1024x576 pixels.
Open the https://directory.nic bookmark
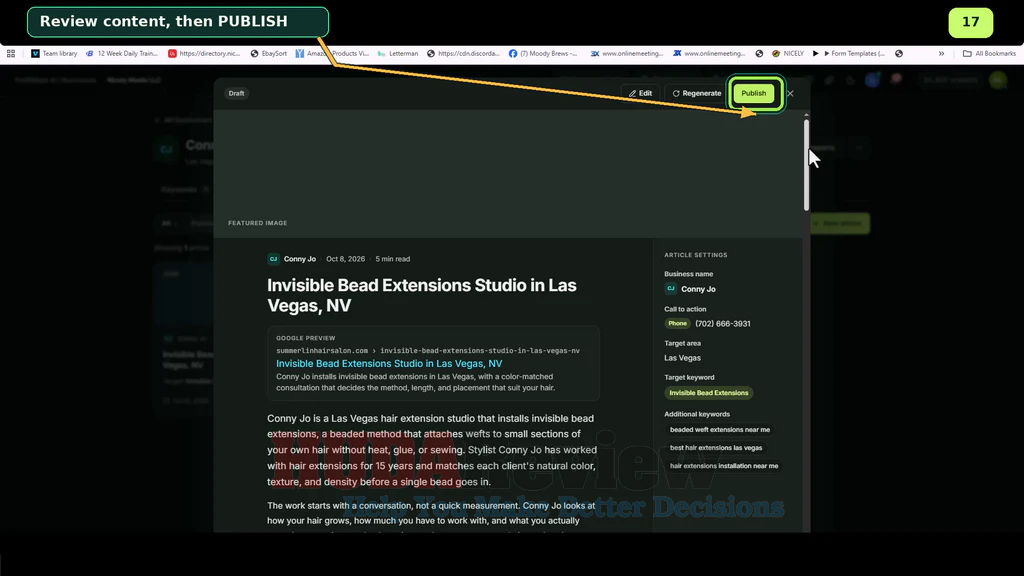[204, 54]
